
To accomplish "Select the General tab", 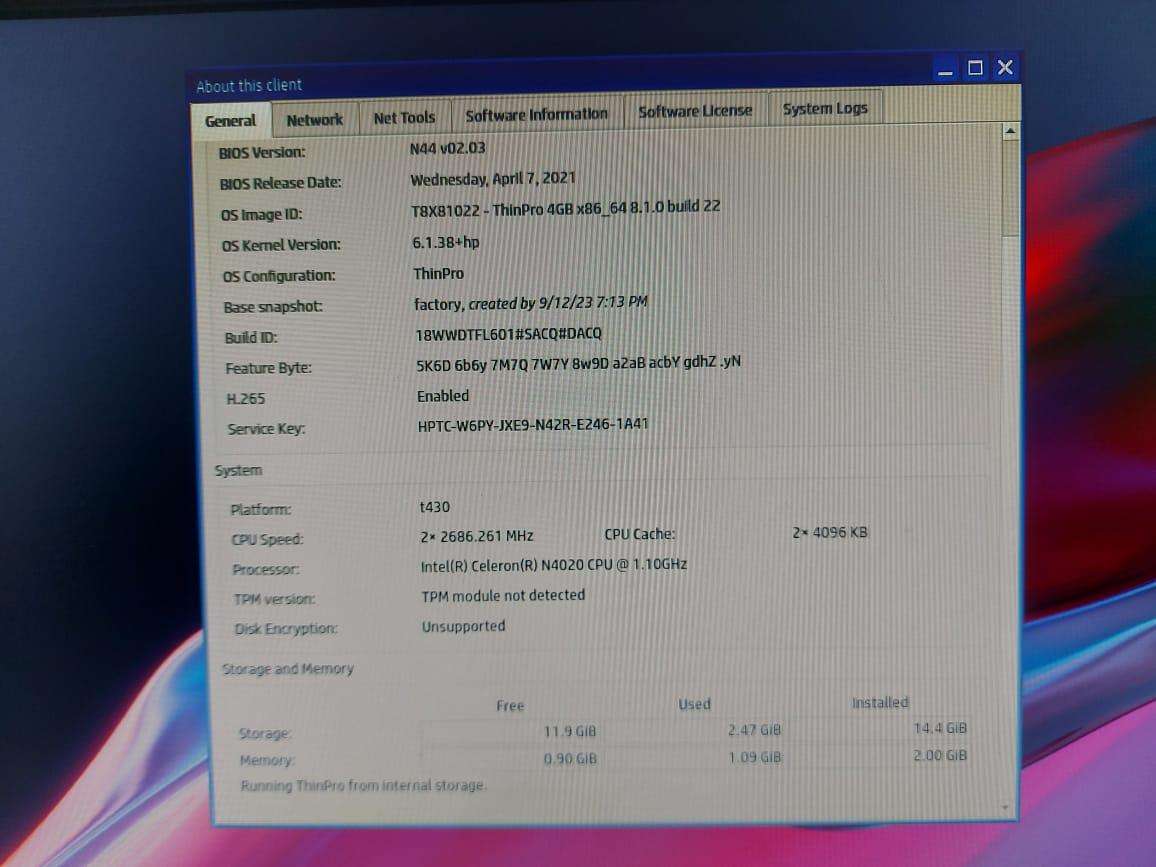I will [230, 120].
